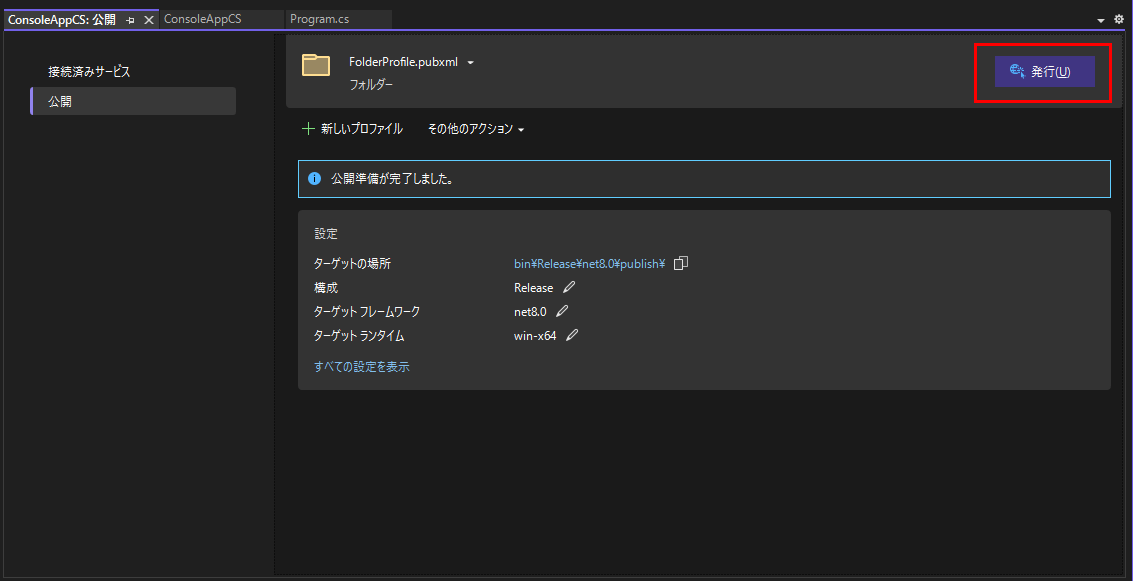Screen dimensions: 1133x581
Task: Open the window list chevron near the gear
Action: (1103, 18)
